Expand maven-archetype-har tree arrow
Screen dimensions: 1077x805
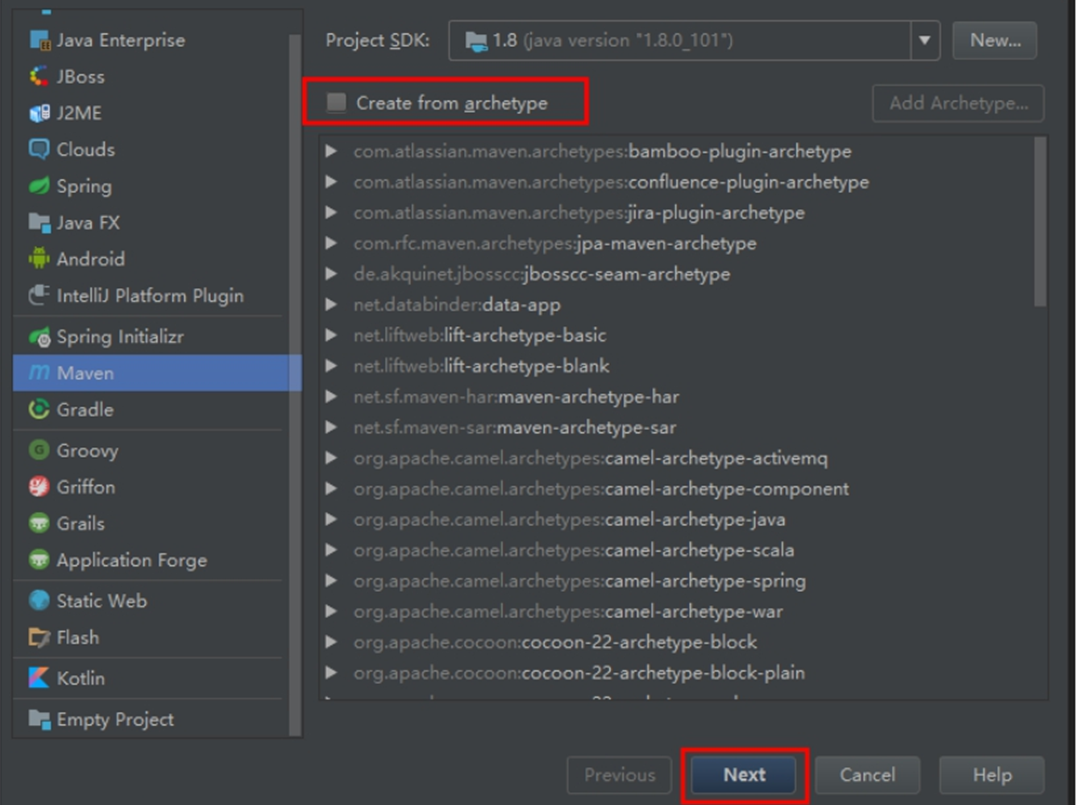(x=331, y=396)
